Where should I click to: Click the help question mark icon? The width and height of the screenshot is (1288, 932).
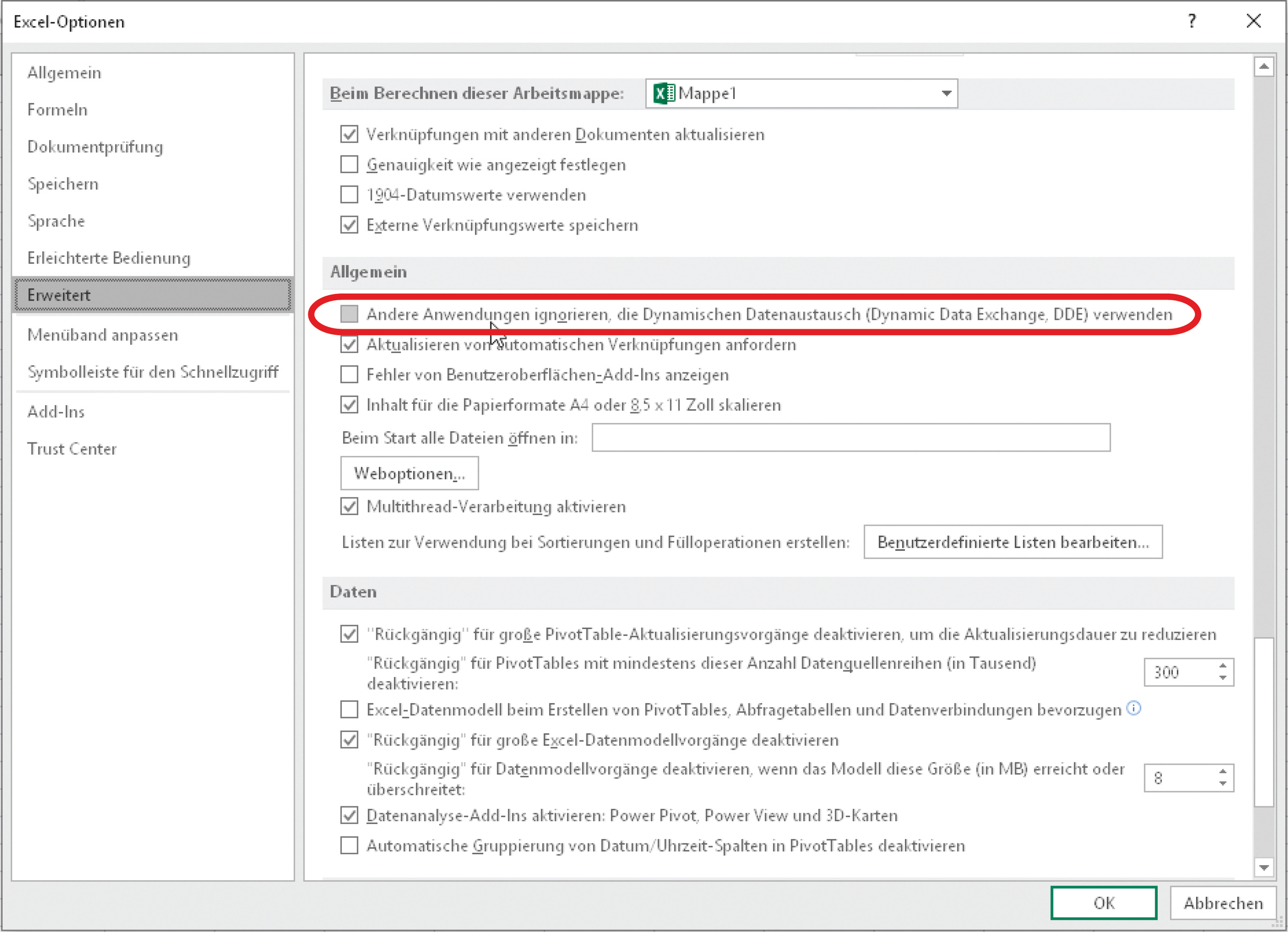(1192, 21)
